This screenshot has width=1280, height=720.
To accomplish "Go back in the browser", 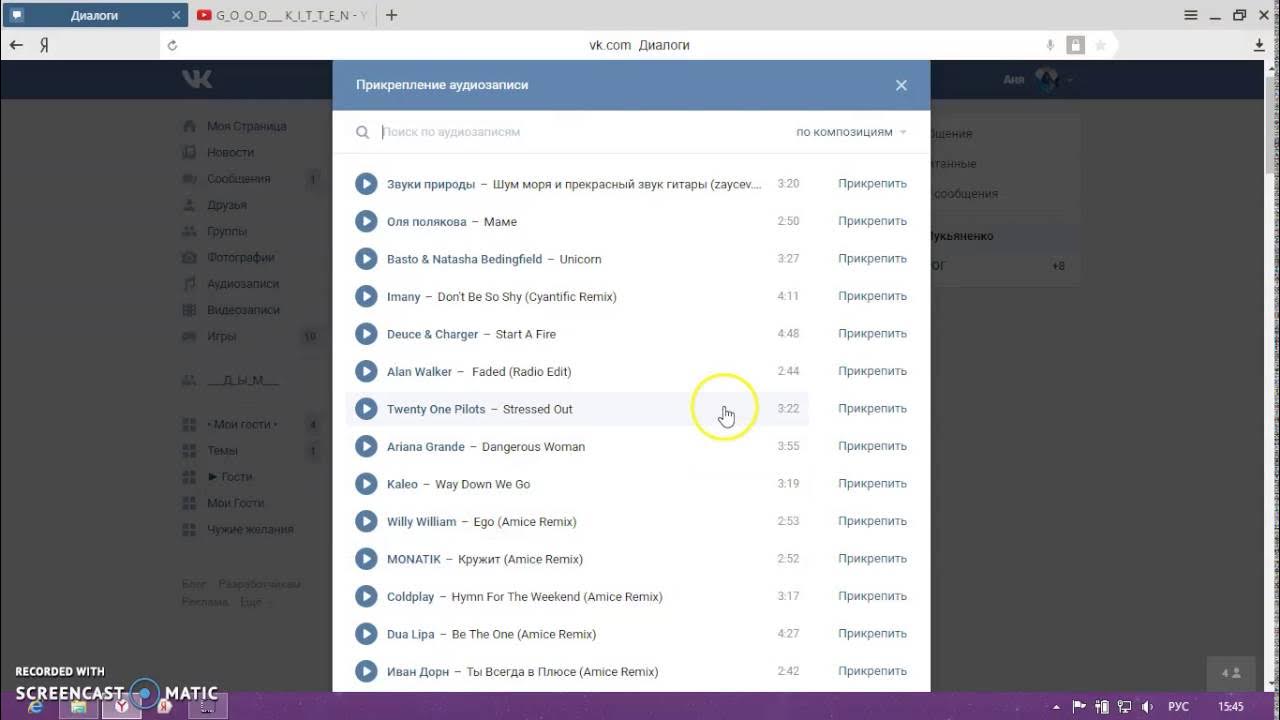I will tap(16, 45).
